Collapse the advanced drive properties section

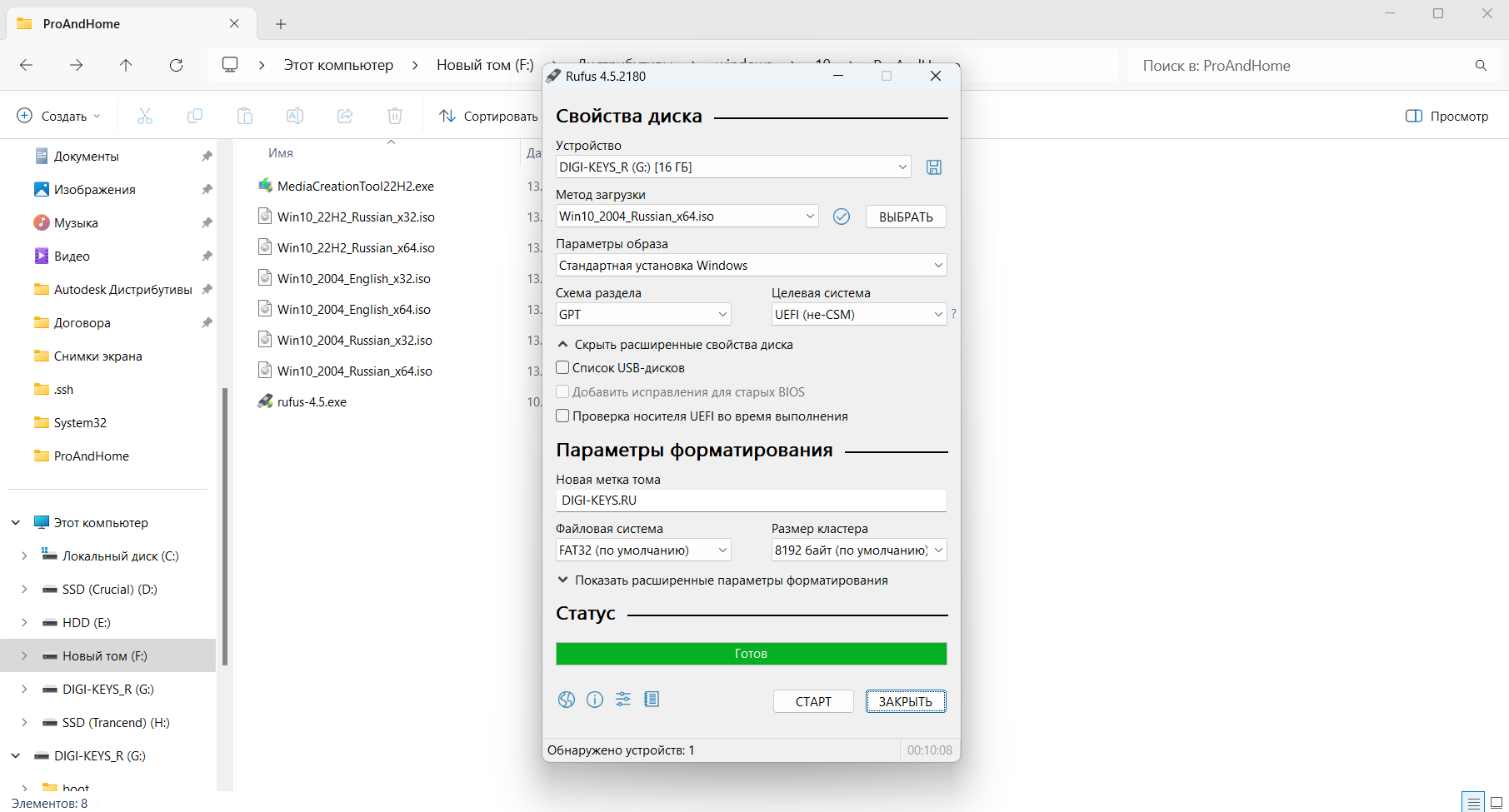[675, 345]
